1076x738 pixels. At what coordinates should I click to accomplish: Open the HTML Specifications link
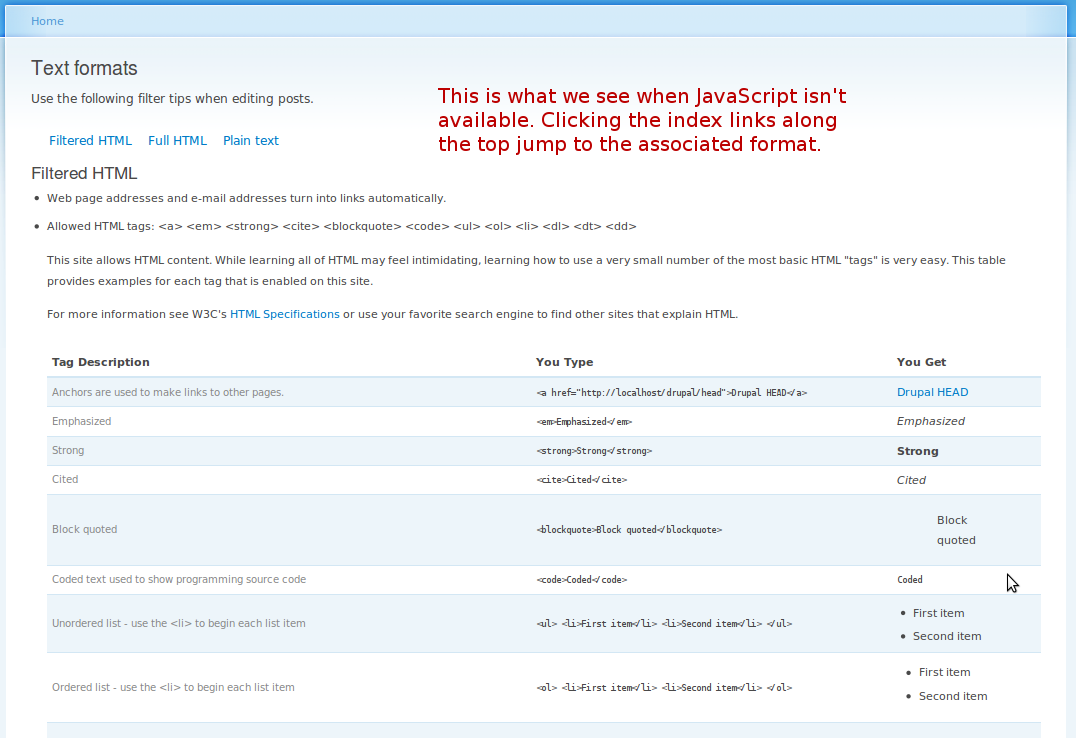284,313
